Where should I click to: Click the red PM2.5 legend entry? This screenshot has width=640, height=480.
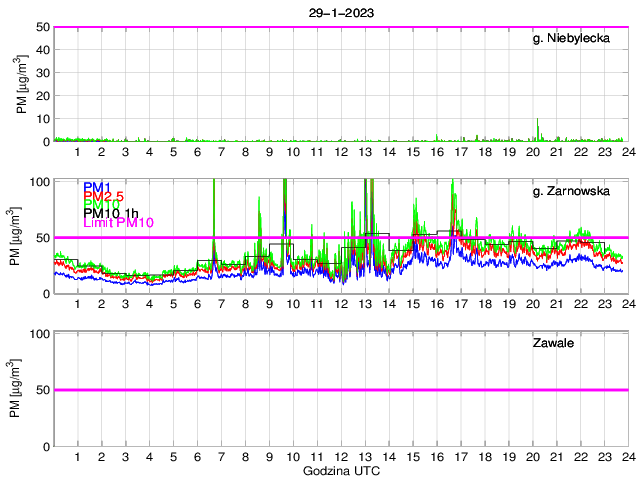tap(103, 196)
